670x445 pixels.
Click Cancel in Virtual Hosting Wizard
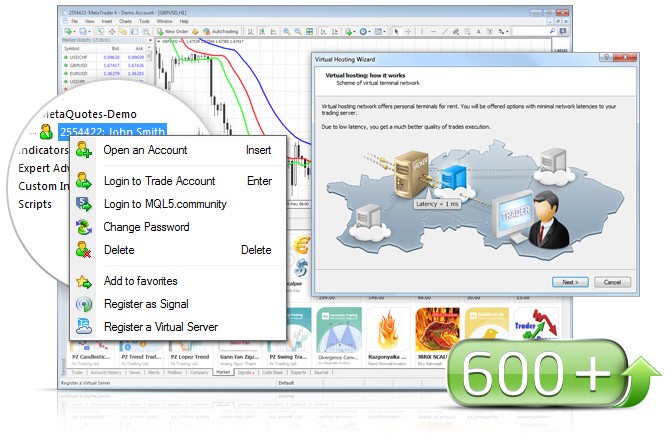tap(612, 282)
